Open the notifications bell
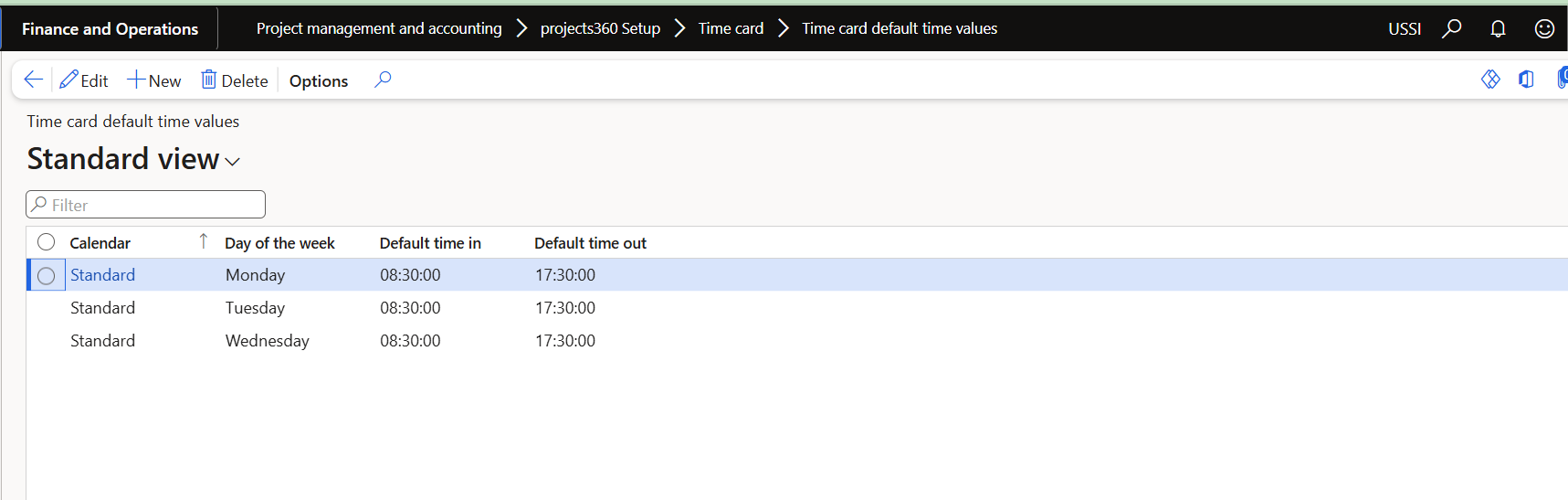1568x500 pixels. 1498,29
